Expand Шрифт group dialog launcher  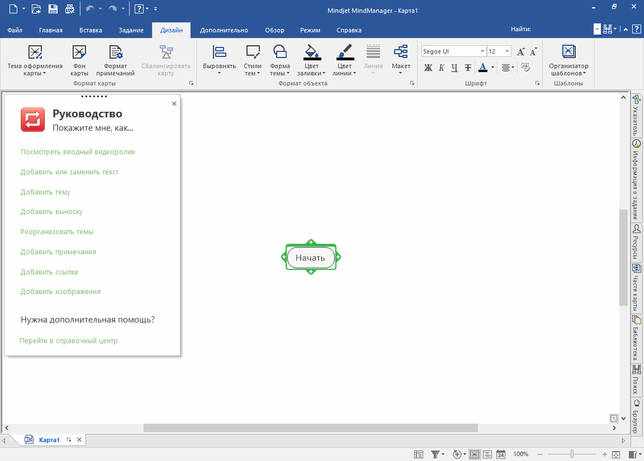(x=538, y=83)
